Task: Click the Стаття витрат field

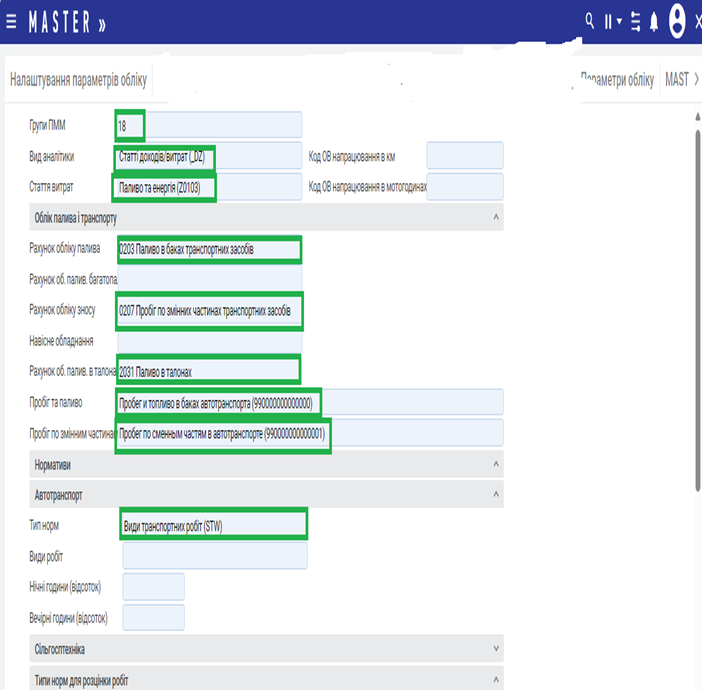Action: coord(208,187)
